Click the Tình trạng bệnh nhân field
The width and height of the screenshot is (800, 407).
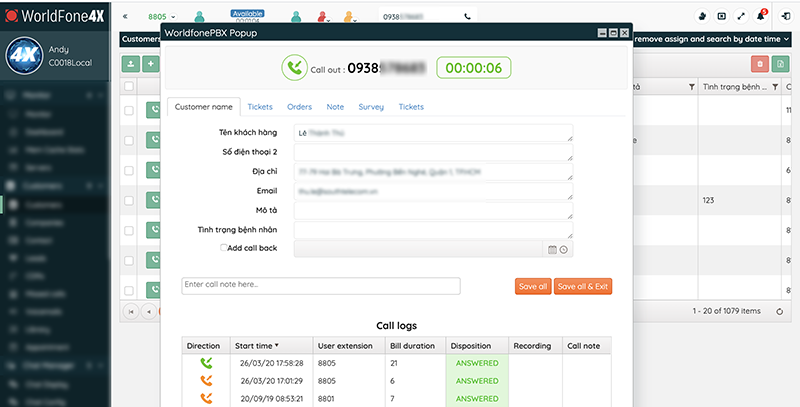click(x=433, y=230)
